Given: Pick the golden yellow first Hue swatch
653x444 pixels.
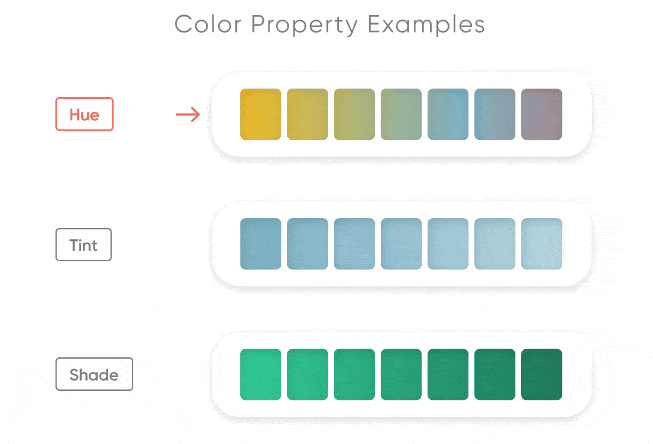Looking at the screenshot, I should (x=260, y=114).
